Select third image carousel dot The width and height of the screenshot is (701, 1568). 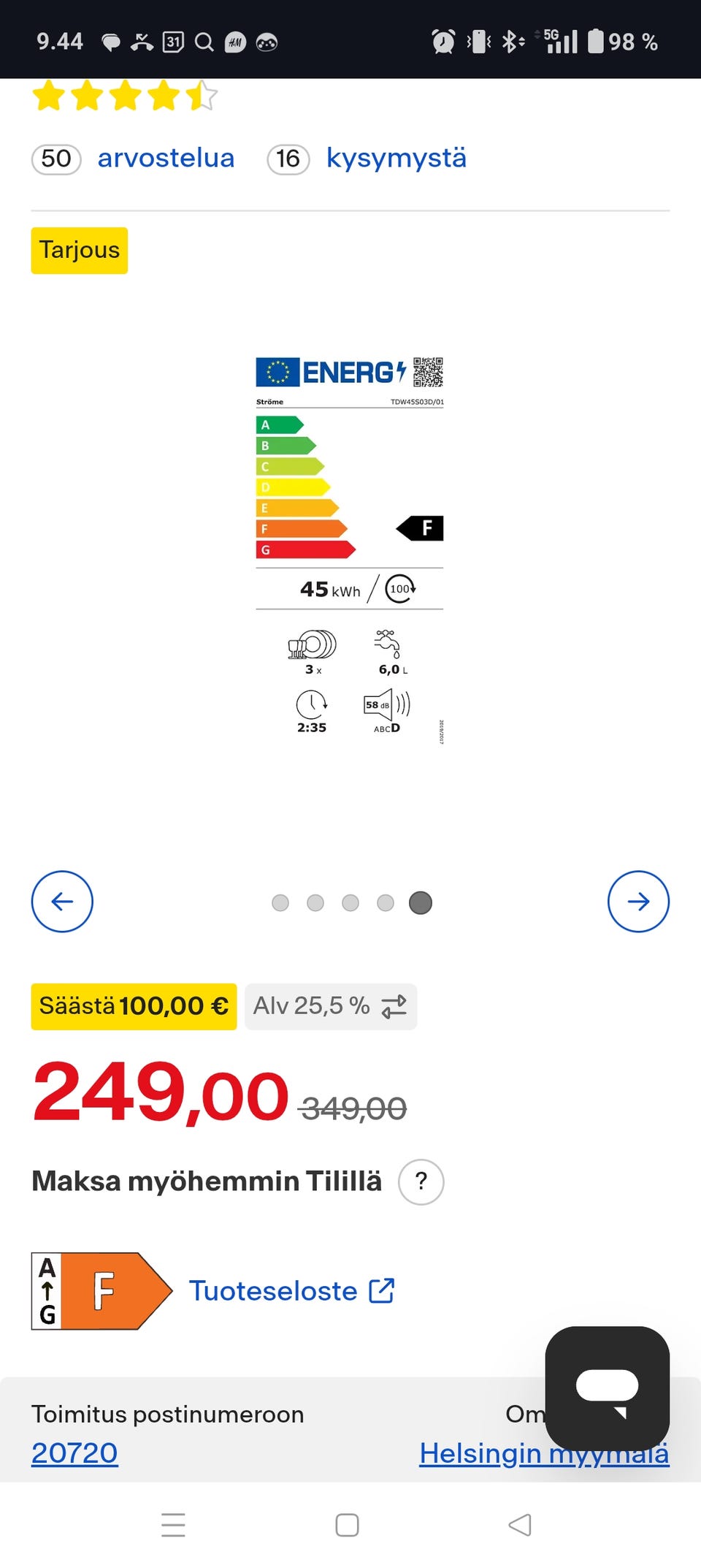pyautogui.click(x=350, y=903)
